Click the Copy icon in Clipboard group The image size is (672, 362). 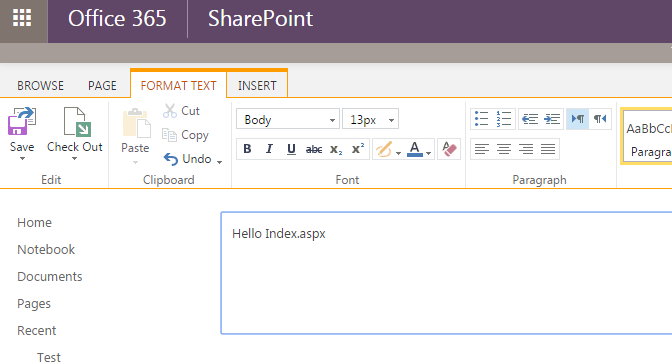(169, 135)
